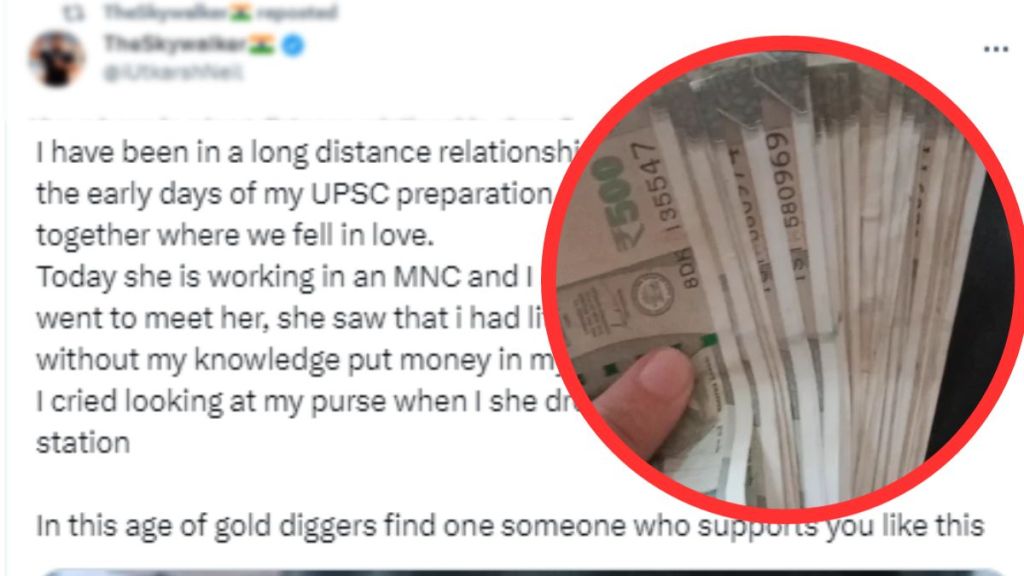Open the three-dot more options menu
This screenshot has height=576, width=1024.
[995, 50]
